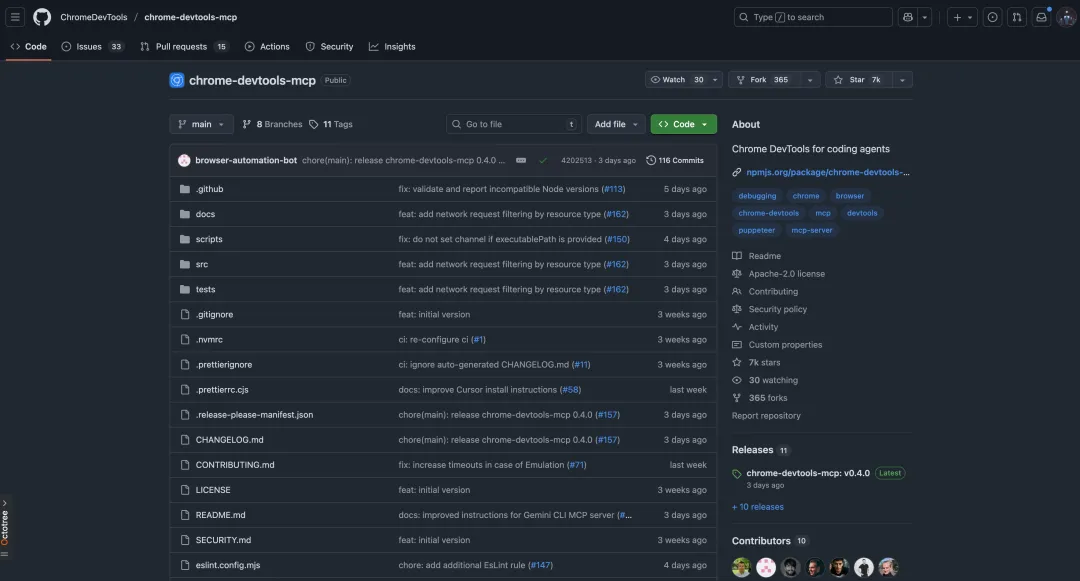1080x581 pixels.
Task: Select the 'debugging' topic tag
Action: [757, 196]
